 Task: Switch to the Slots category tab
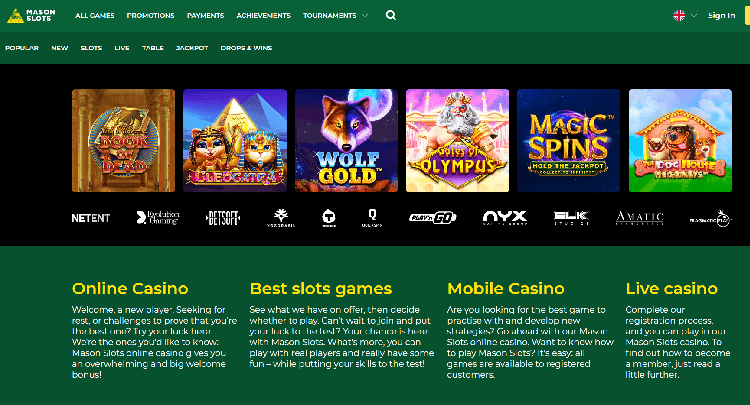(x=91, y=48)
